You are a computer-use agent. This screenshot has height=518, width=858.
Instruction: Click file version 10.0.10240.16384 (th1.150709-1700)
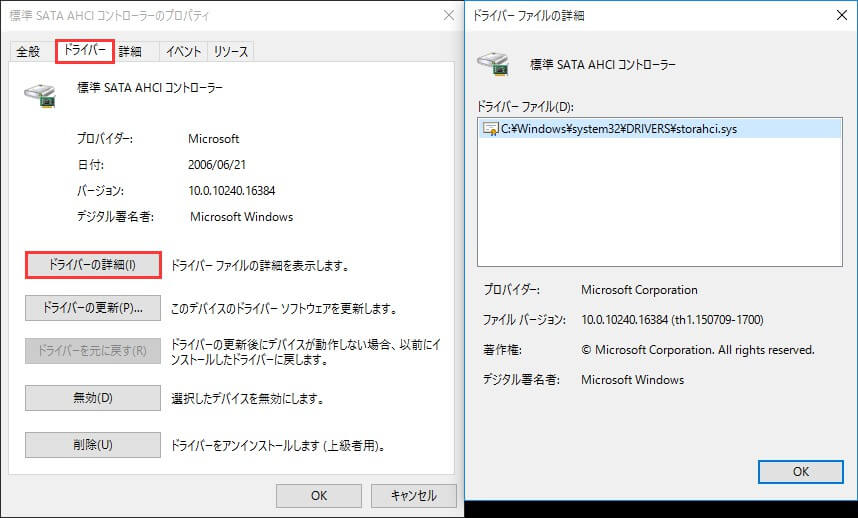(672, 319)
